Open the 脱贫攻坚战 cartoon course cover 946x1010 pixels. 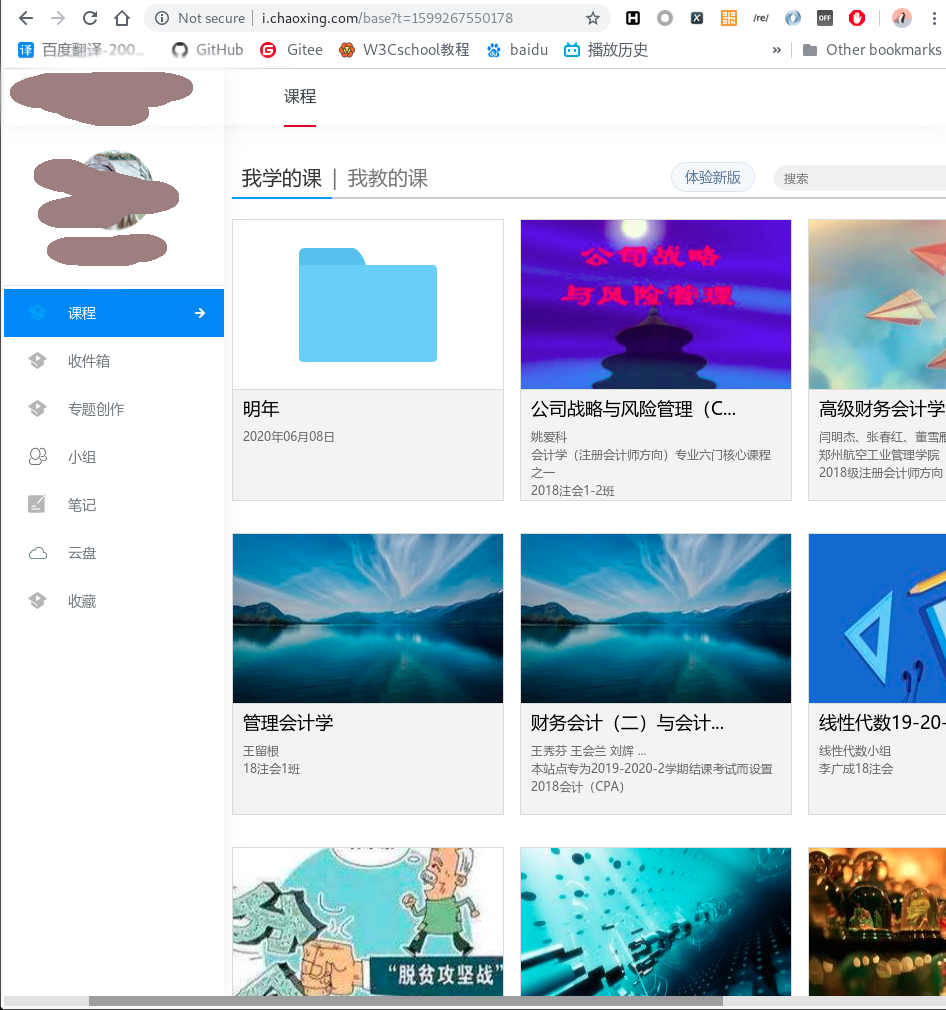click(368, 922)
